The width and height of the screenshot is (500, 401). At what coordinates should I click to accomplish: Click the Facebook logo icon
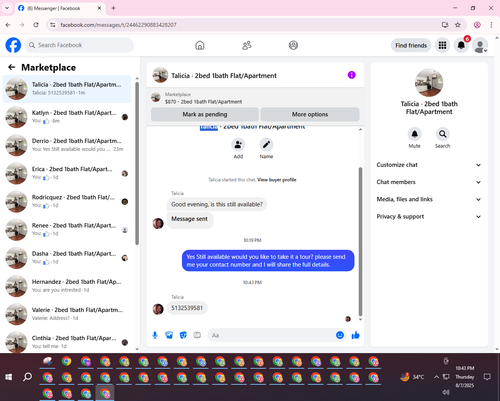(x=13, y=45)
